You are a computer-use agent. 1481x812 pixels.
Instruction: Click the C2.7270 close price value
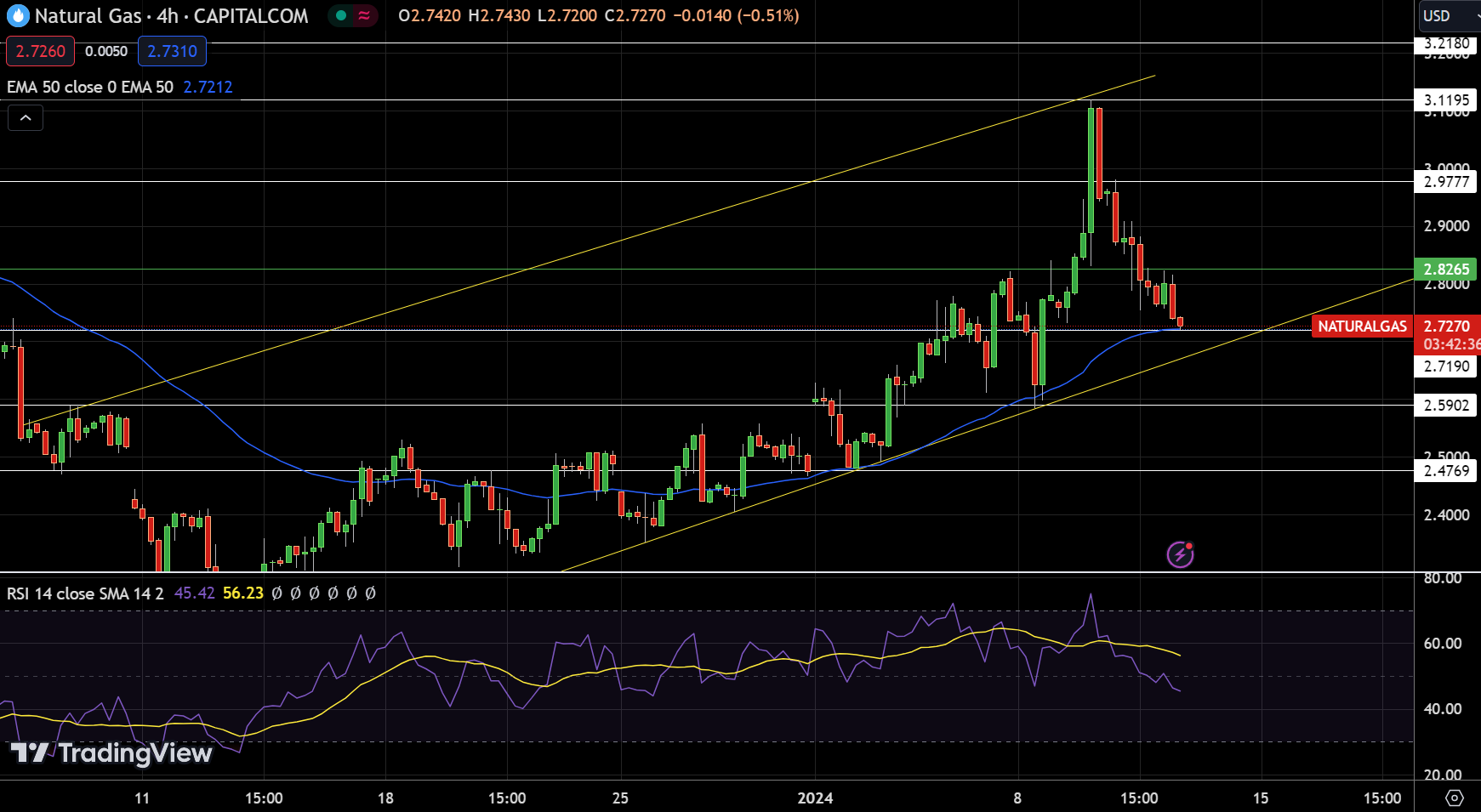pos(635,15)
